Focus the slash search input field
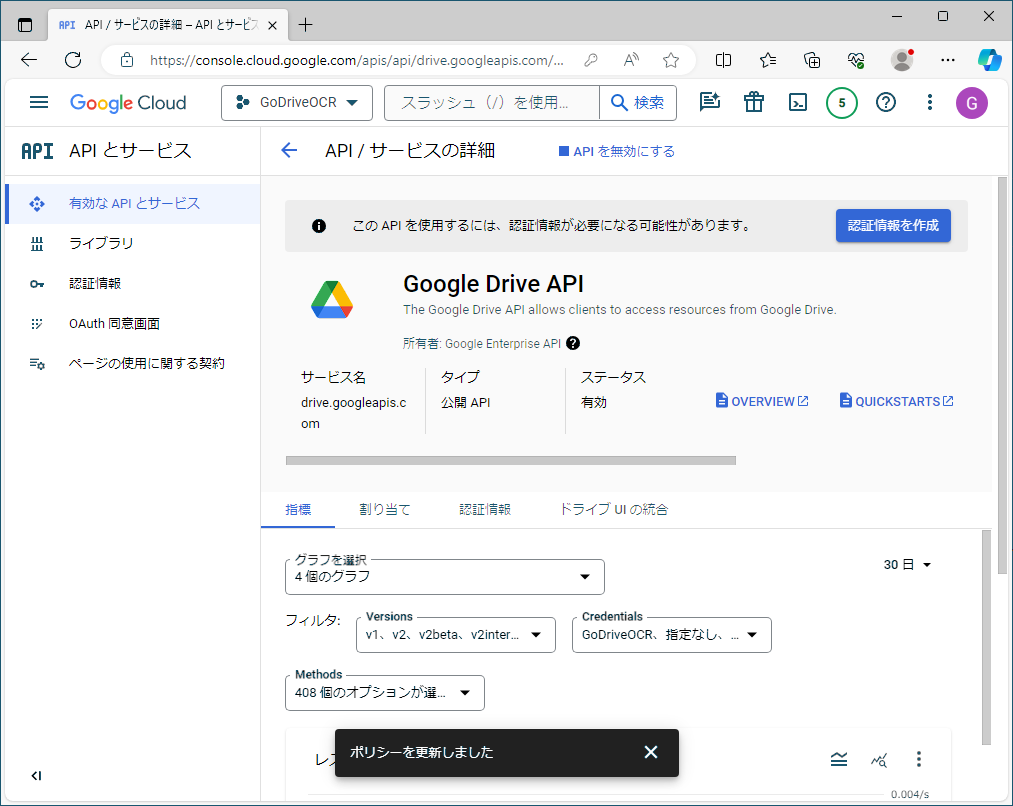The width and height of the screenshot is (1013, 806). (x=492, y=103)
